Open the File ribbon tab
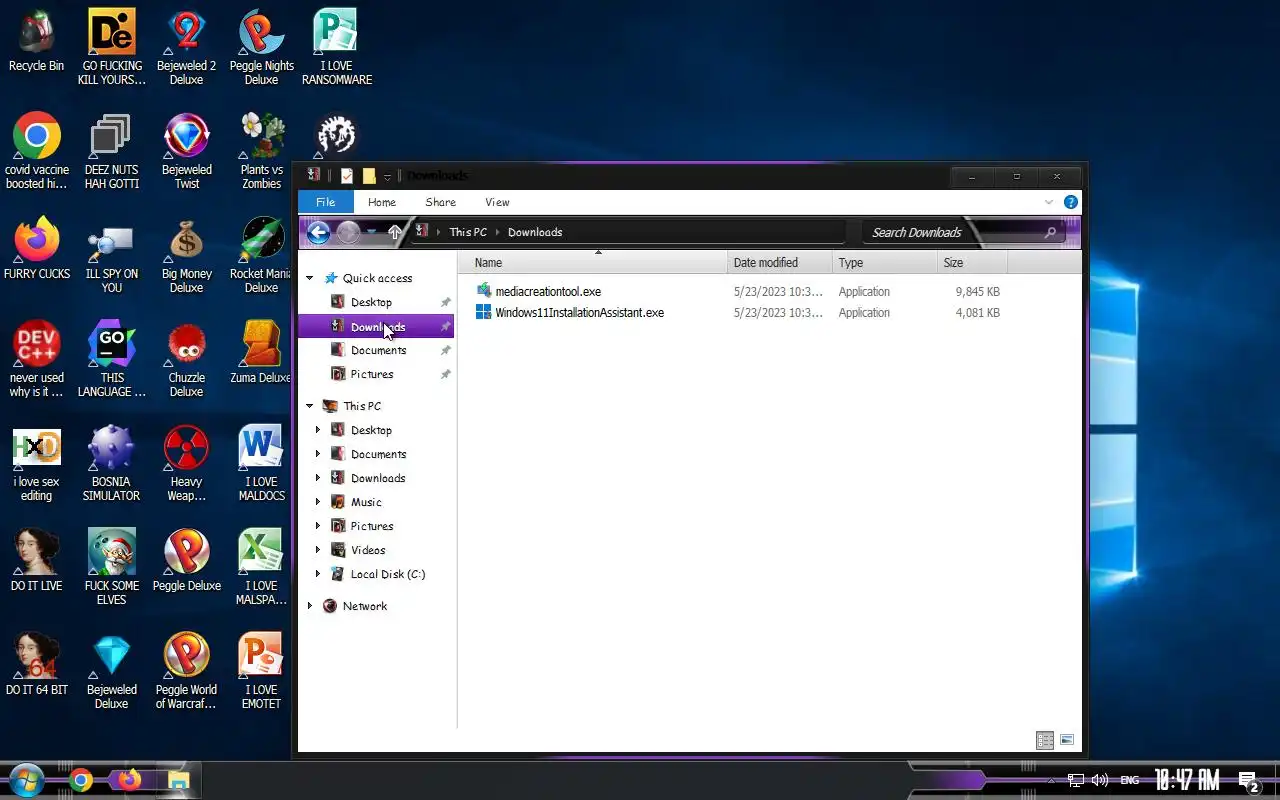The width and height of the screenshot is (1280, 800). click(326, 202)
